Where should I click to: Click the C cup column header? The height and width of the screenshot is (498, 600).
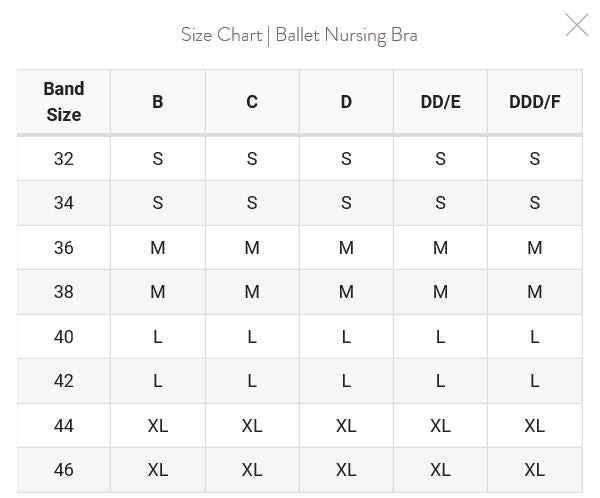coord(252,102)
